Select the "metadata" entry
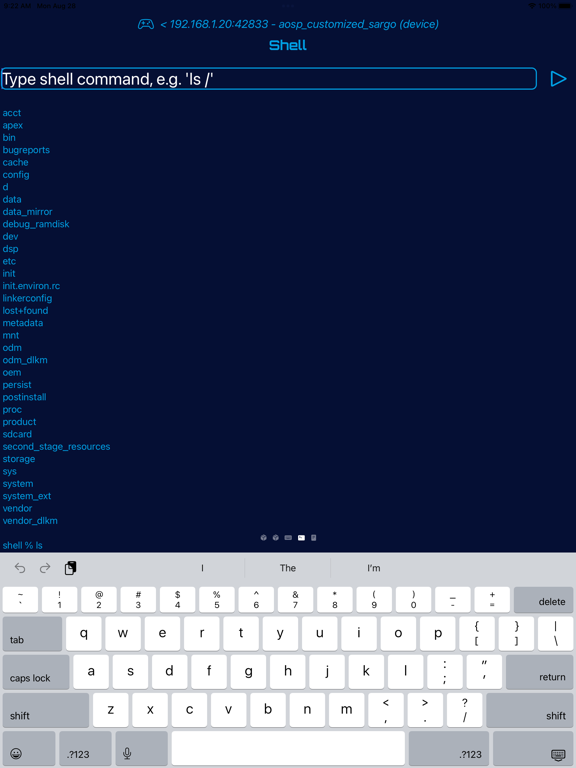The image size is (576, 768). 23,323
